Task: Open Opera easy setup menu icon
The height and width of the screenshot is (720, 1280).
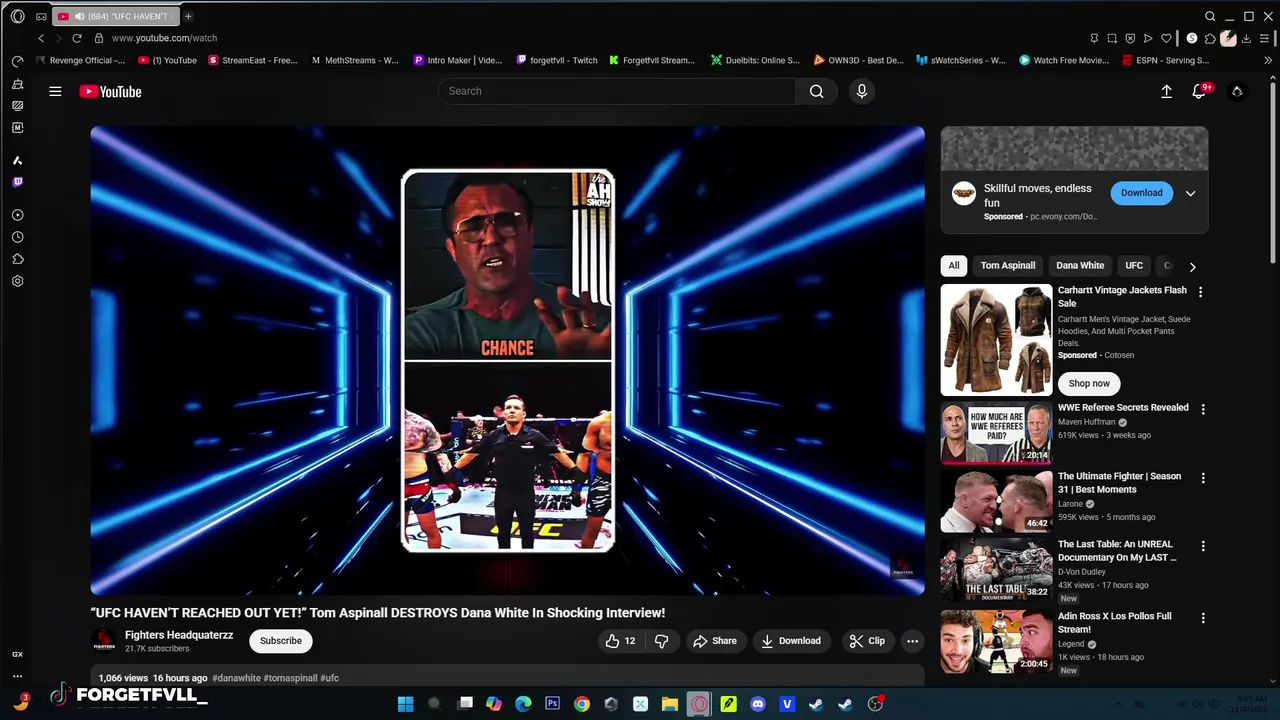Action: coord(1264,38)
